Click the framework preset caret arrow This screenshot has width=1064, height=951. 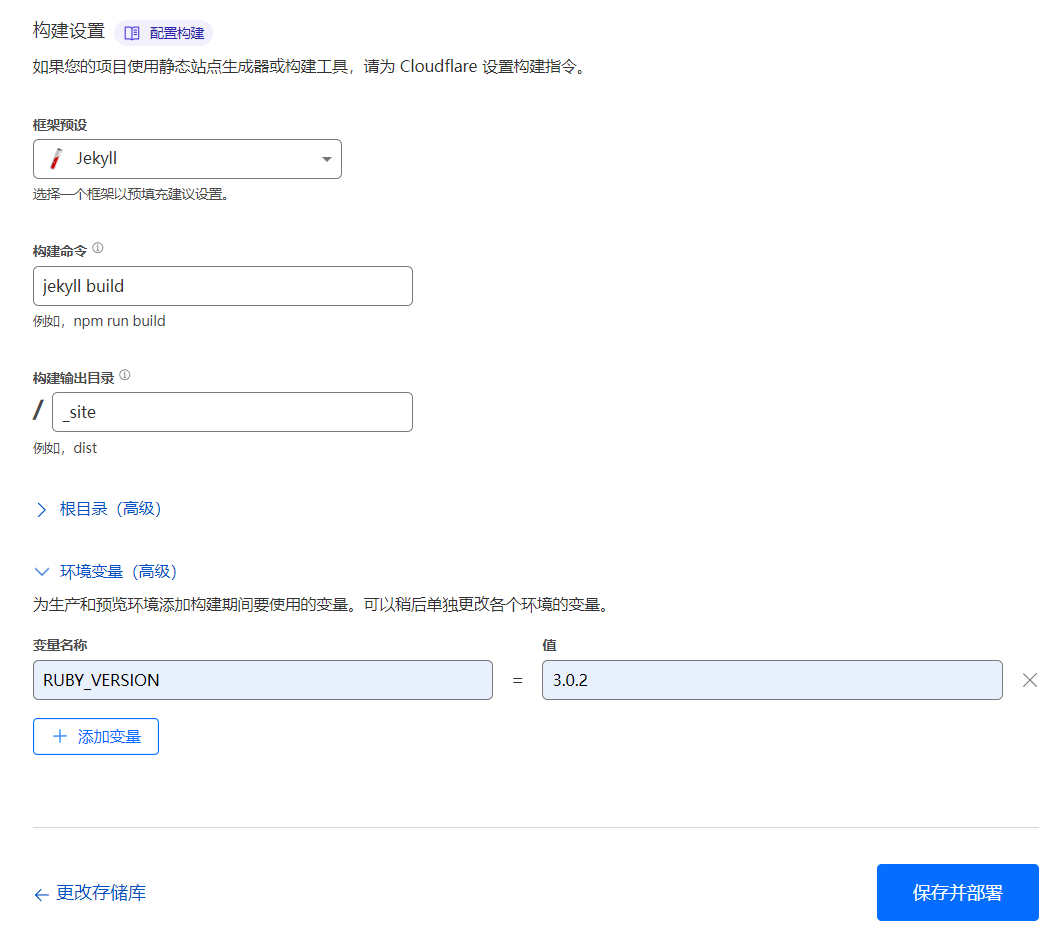(326, 160)
